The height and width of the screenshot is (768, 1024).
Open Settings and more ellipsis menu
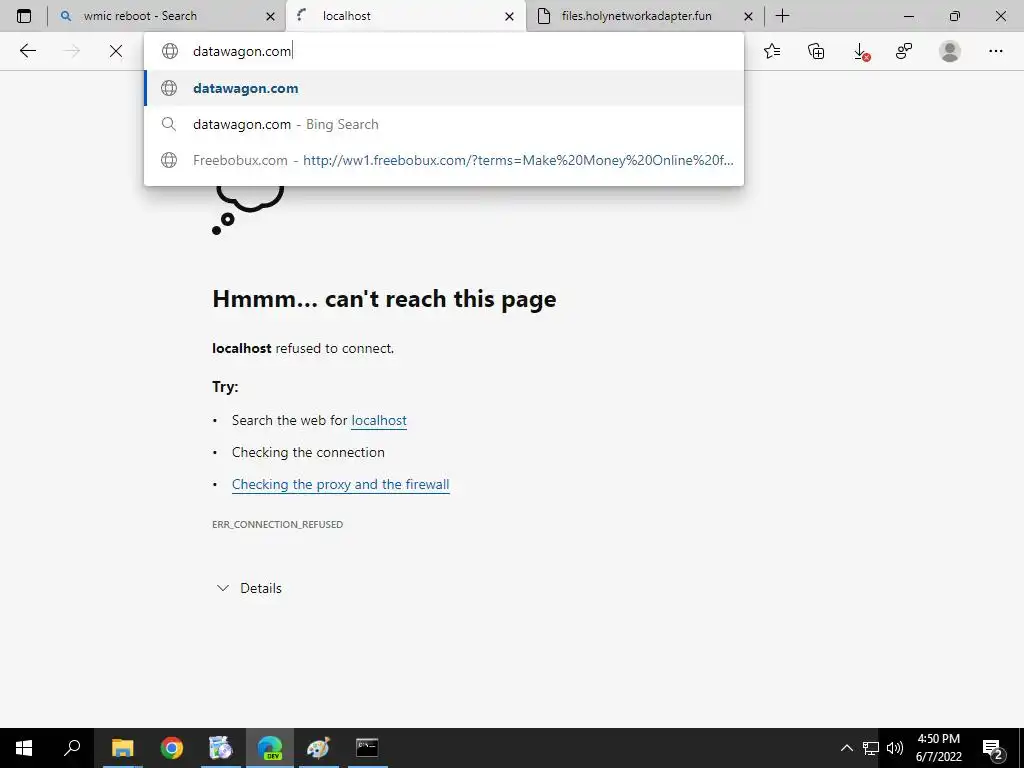click(995, 51)
